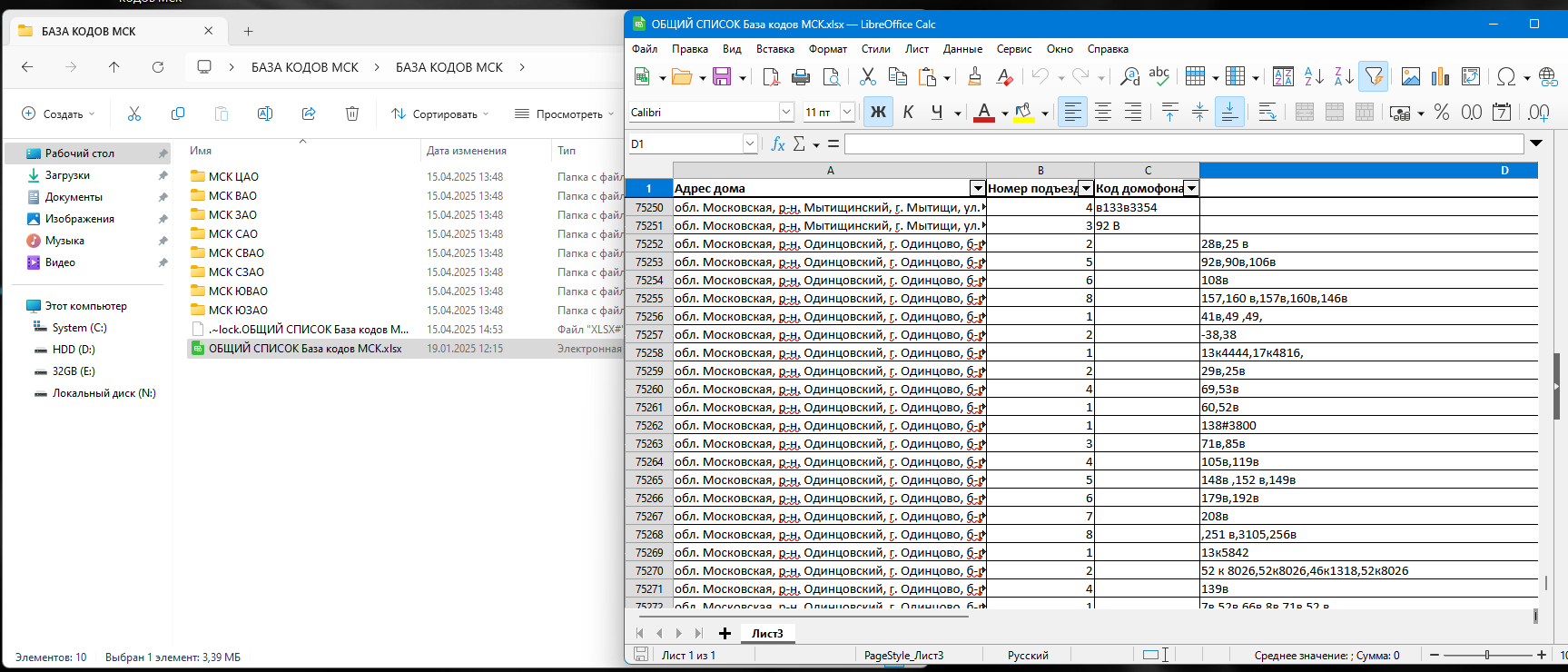
Task: Open filter dropdown for Номер подъезда column
Action: [1086, 188]
